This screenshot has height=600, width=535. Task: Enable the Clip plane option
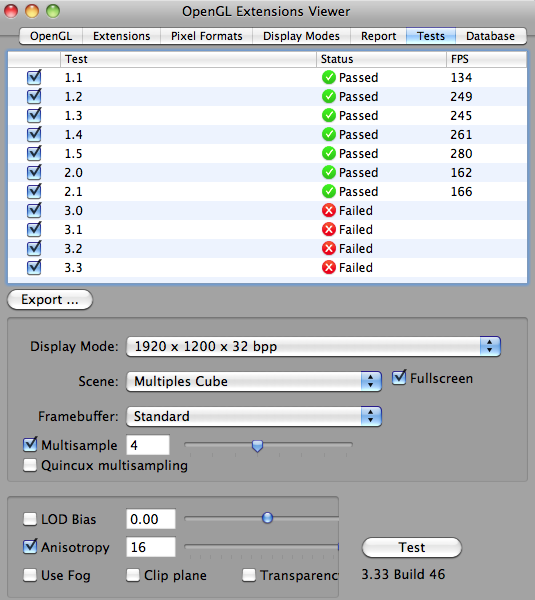(133, 575)
